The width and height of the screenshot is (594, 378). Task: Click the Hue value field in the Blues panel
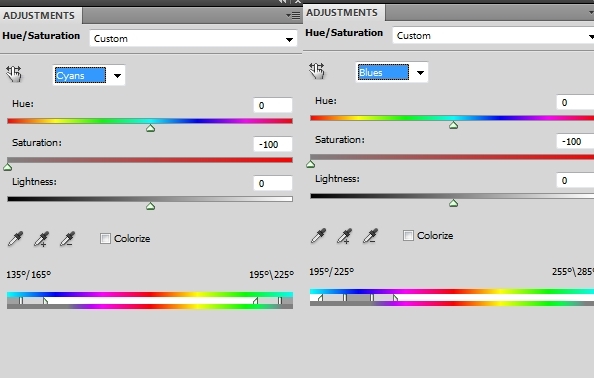coord(575,102)
